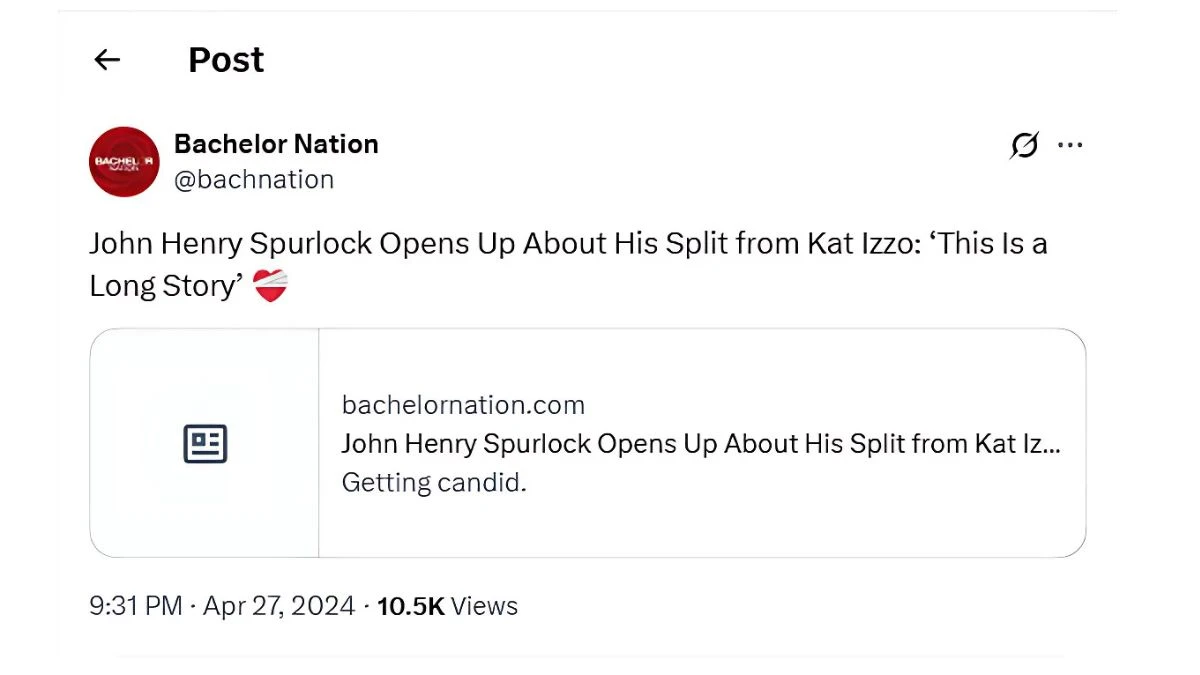The height and width of the screenshot is (675, 1200).
Task: Open the Grok explanation icon
Action: click(x=1024, y=145)
